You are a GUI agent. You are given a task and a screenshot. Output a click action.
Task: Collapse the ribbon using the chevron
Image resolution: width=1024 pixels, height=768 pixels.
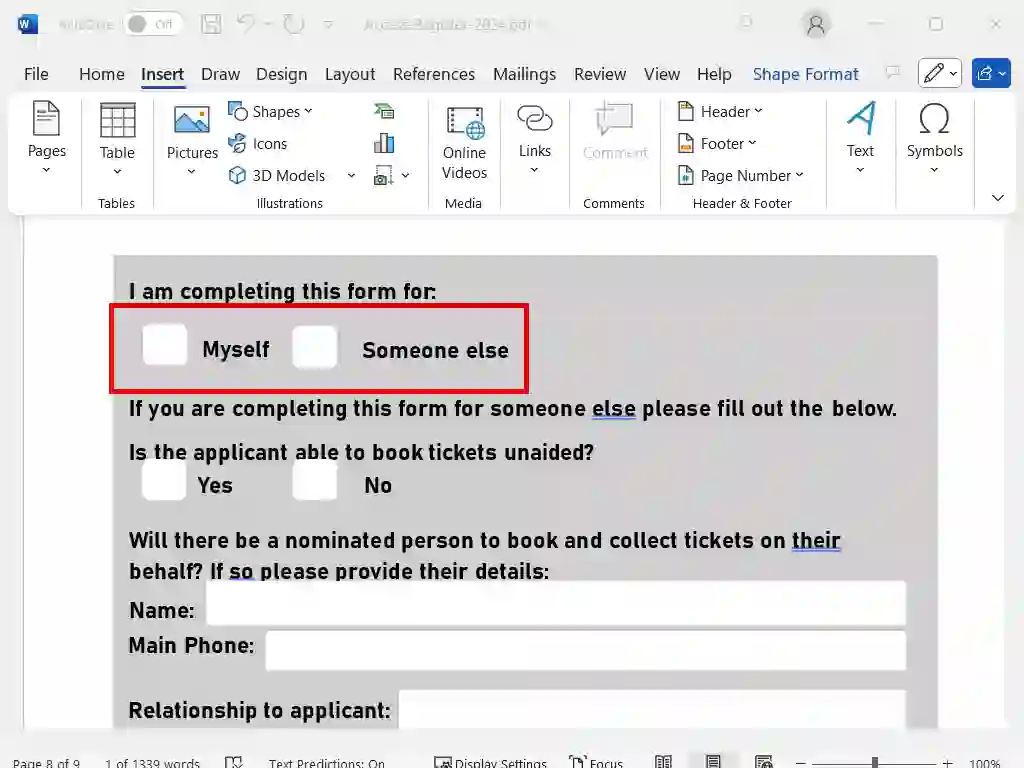click(997, 198)
